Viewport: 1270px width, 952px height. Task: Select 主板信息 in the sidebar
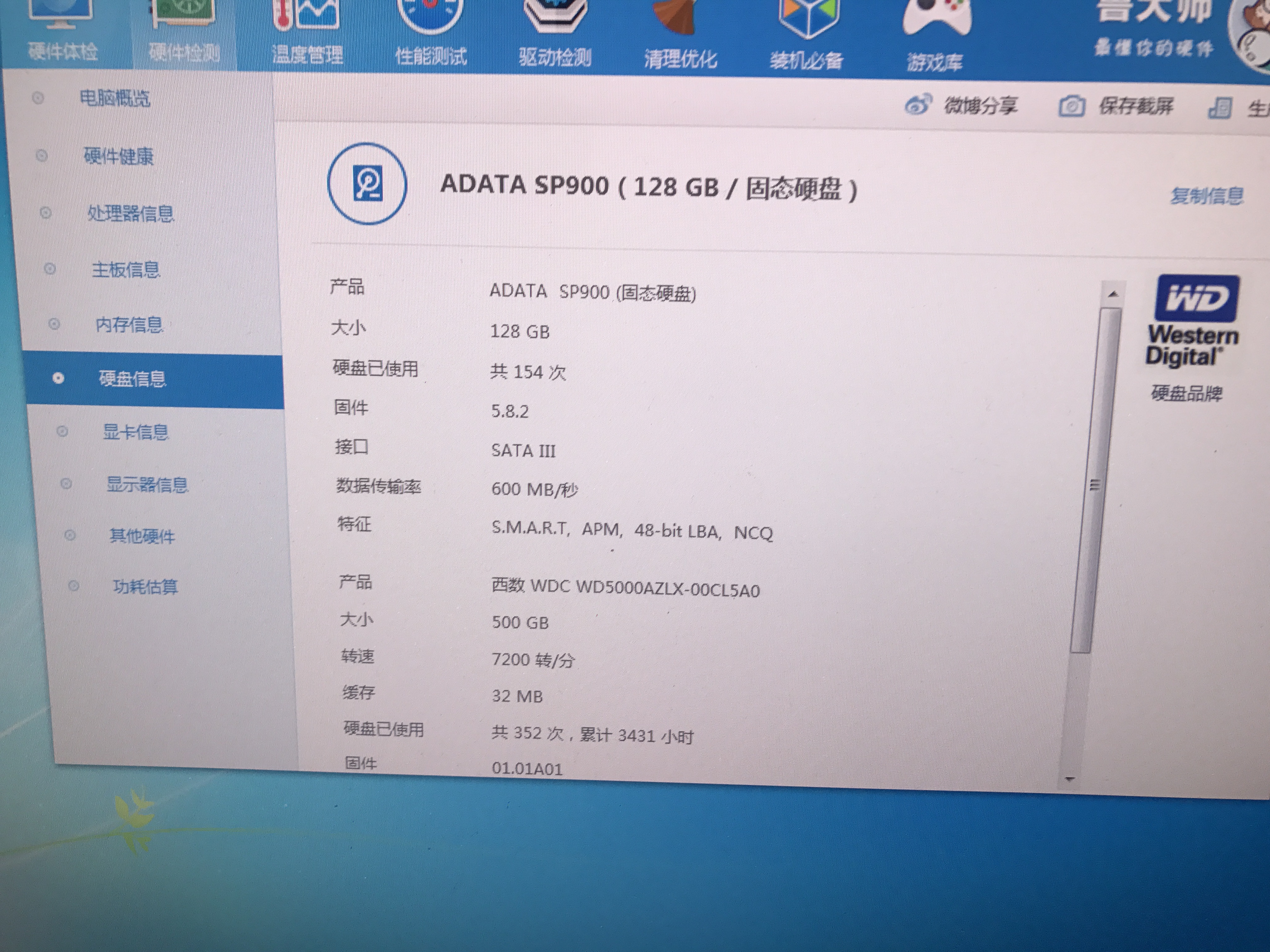point(126,270)
